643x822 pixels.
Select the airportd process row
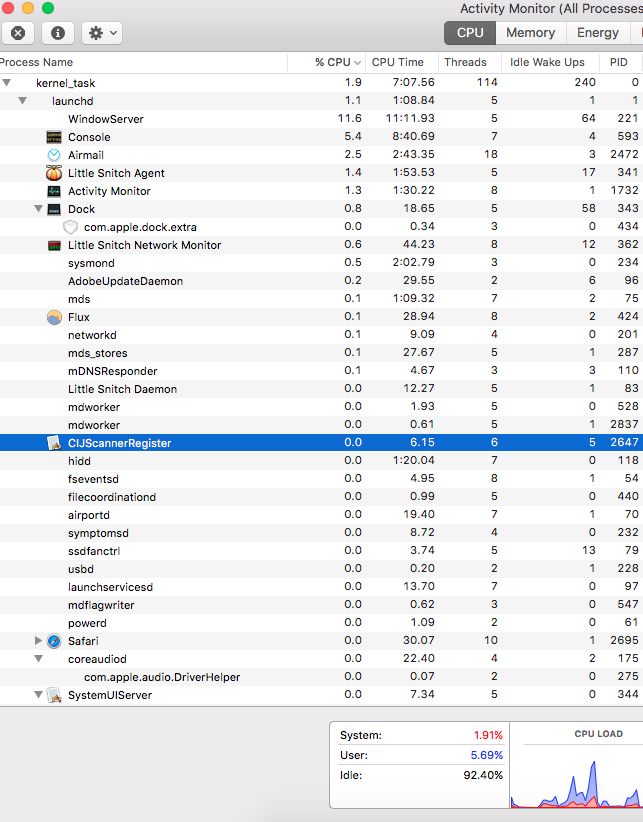pos(321,515)
